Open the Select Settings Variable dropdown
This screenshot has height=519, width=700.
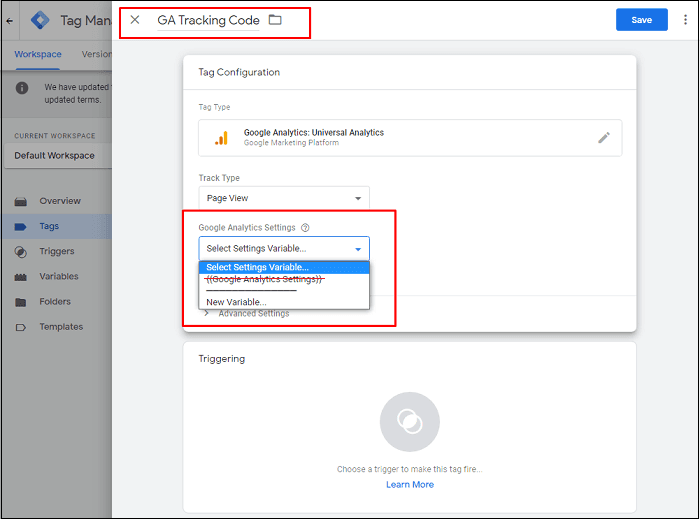pos(284,249)
